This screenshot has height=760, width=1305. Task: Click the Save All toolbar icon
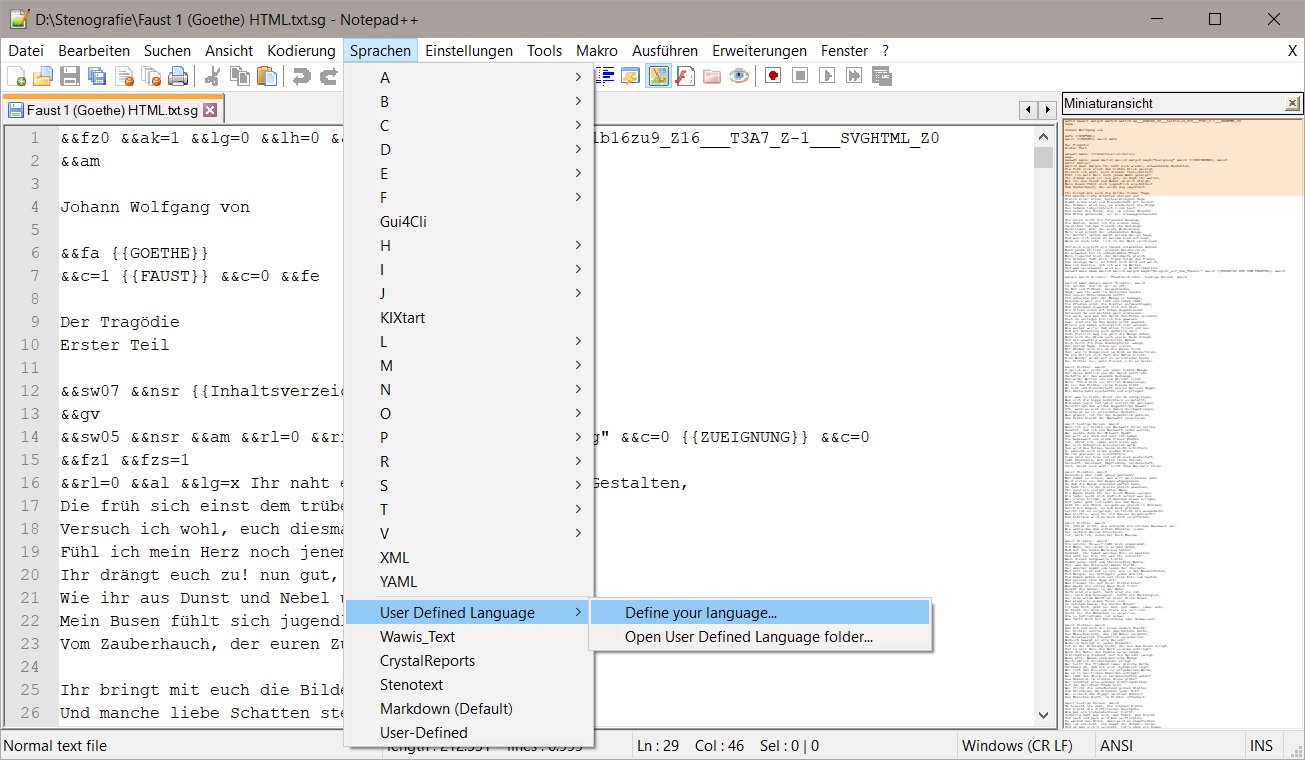coord(97,76)
